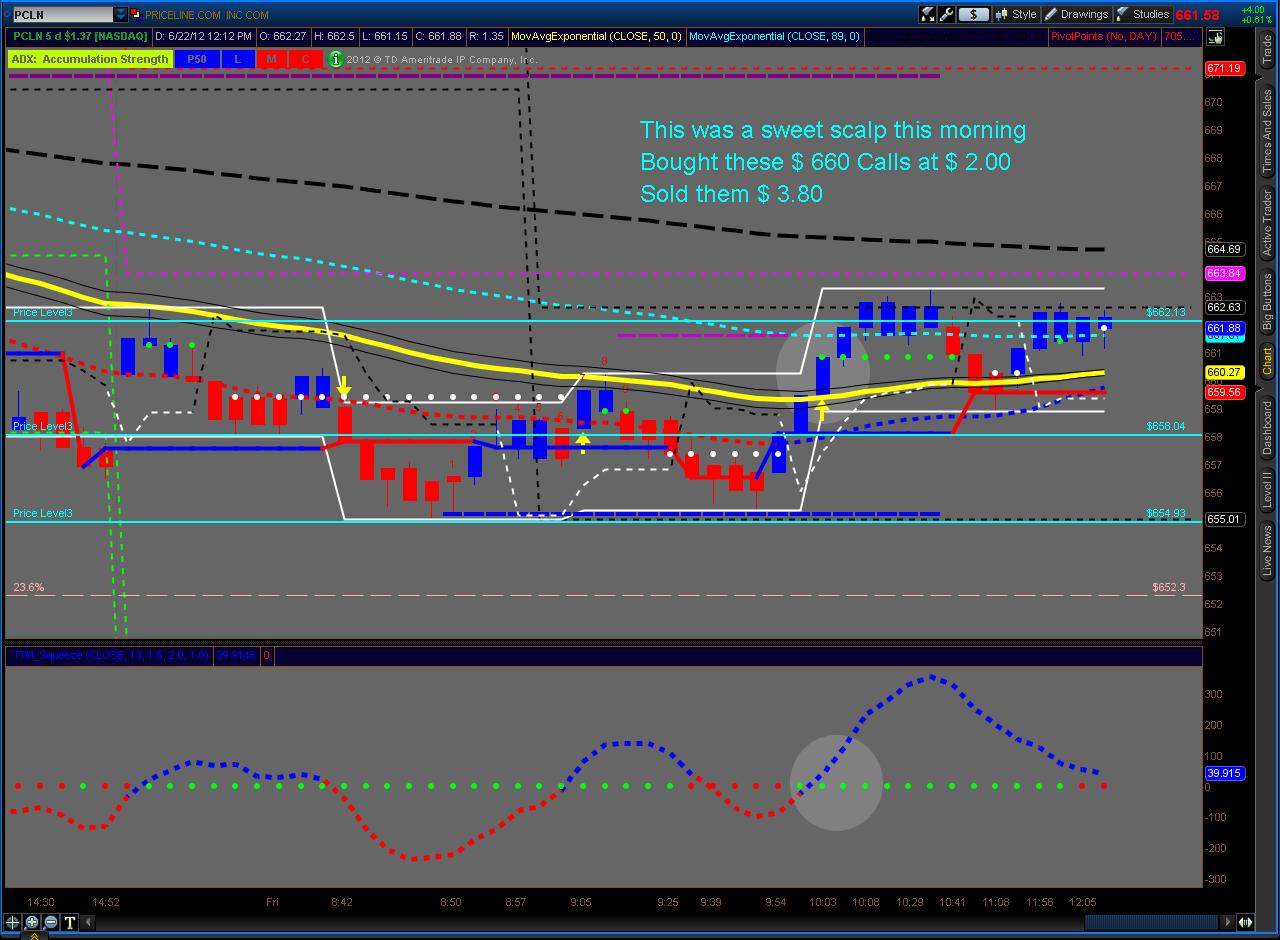1280x940 pixels.
Task: Click the colored squares link icon
Action: point(136,14)
